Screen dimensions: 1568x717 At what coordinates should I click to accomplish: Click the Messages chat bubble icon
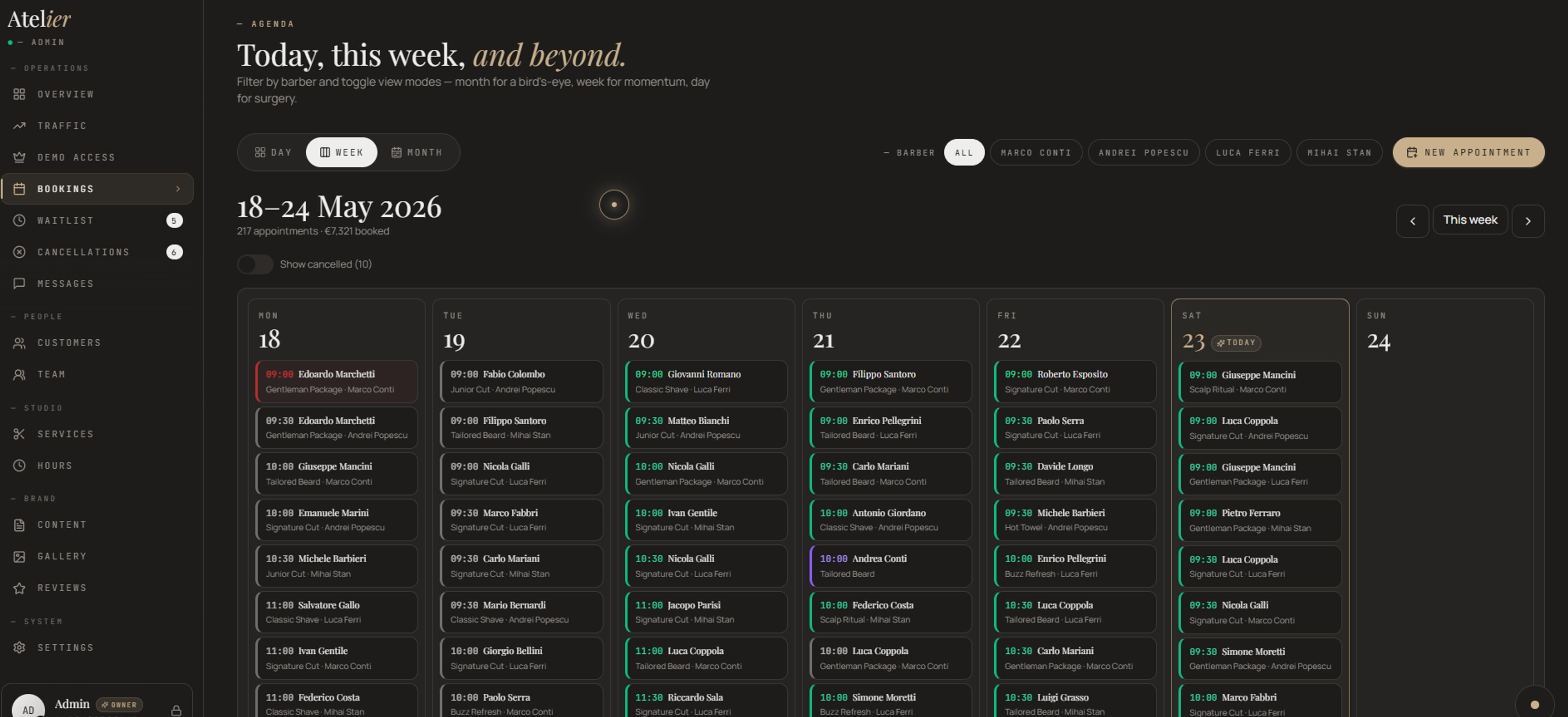[20, 284]
